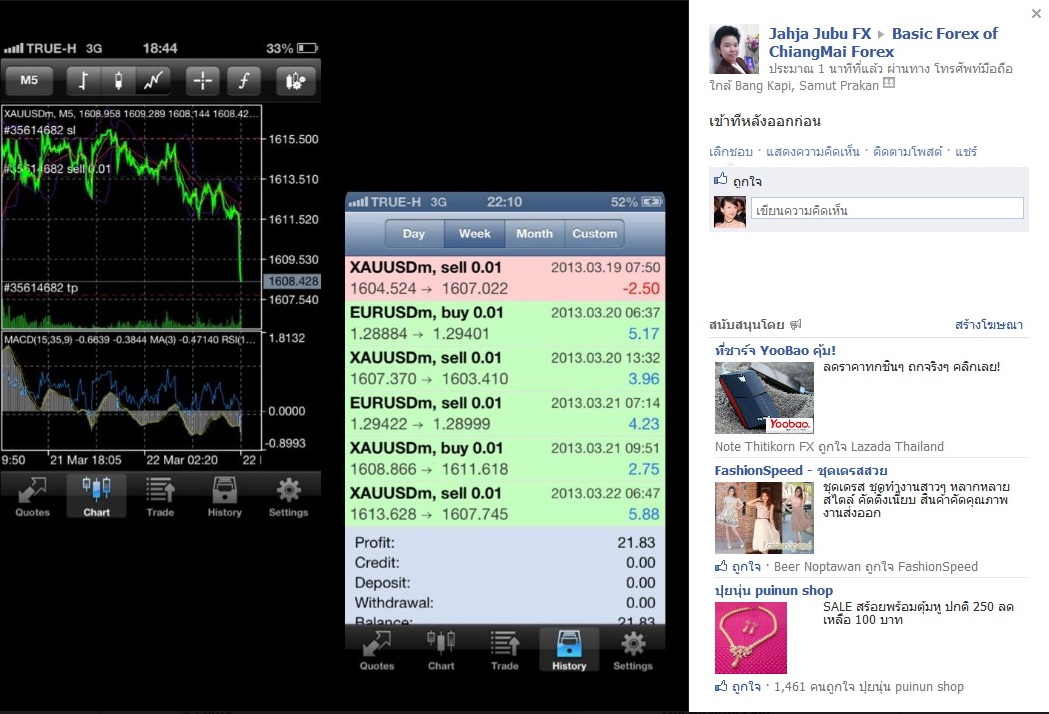Select the Day history filter
The width and height of the screenshot is (1049, 714).
(414, 234)
